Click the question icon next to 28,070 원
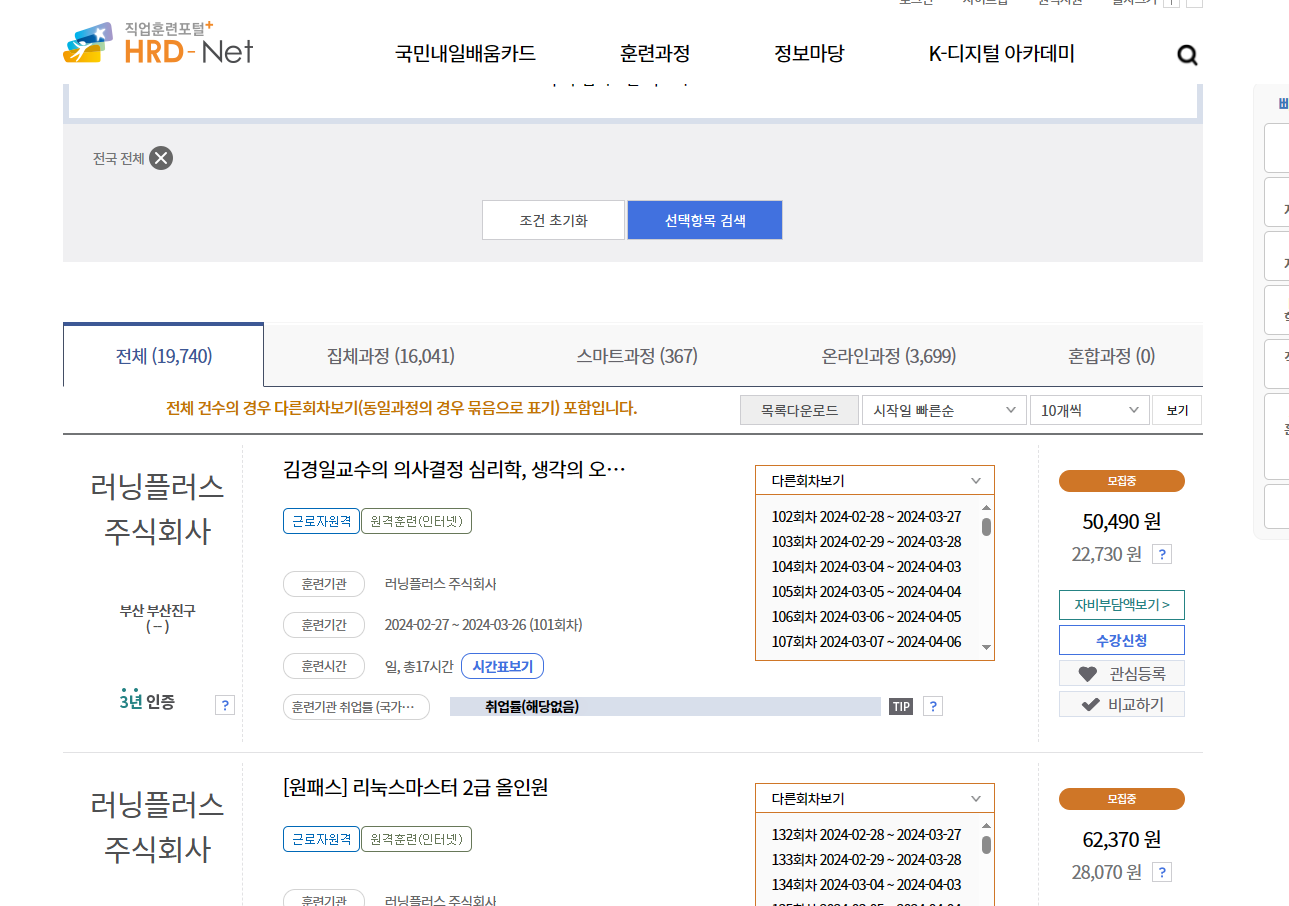This screenshot has height=906, width=1289. click(1161, 872)
